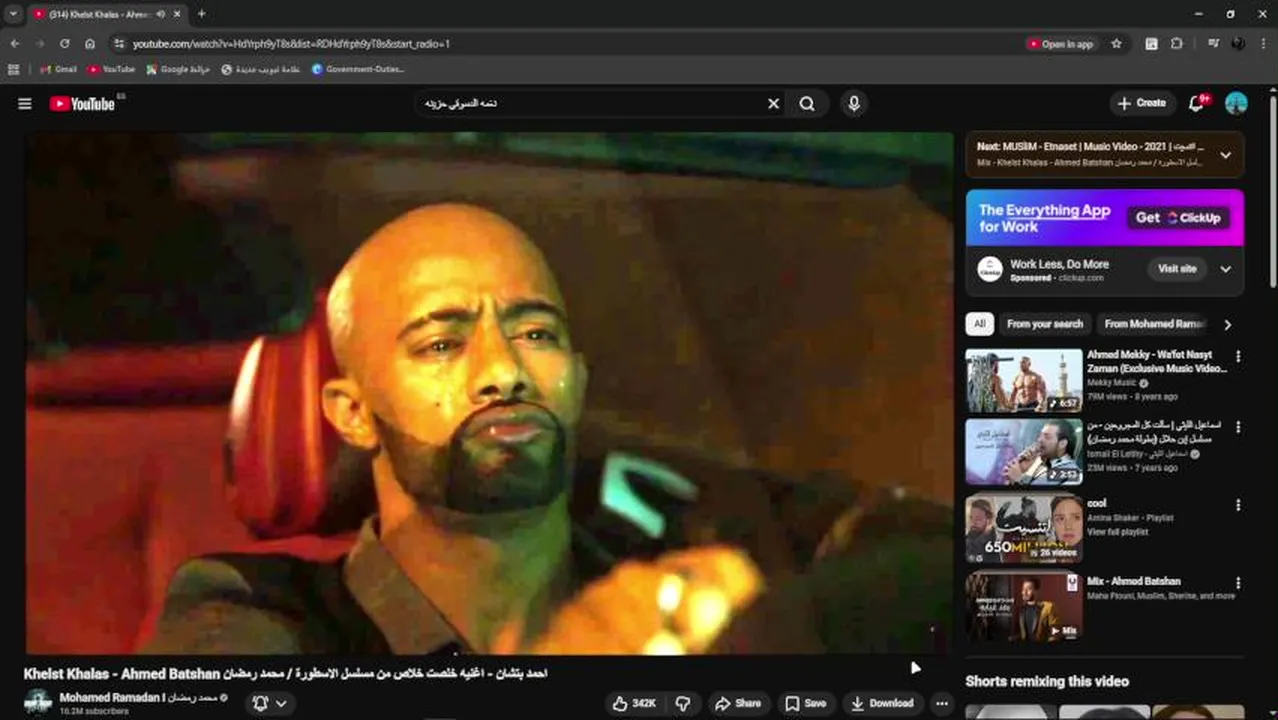Viewport: 1278px width, 720px height.
Task: Open the Gmail bookmark
Action: (x=58, y=69)
